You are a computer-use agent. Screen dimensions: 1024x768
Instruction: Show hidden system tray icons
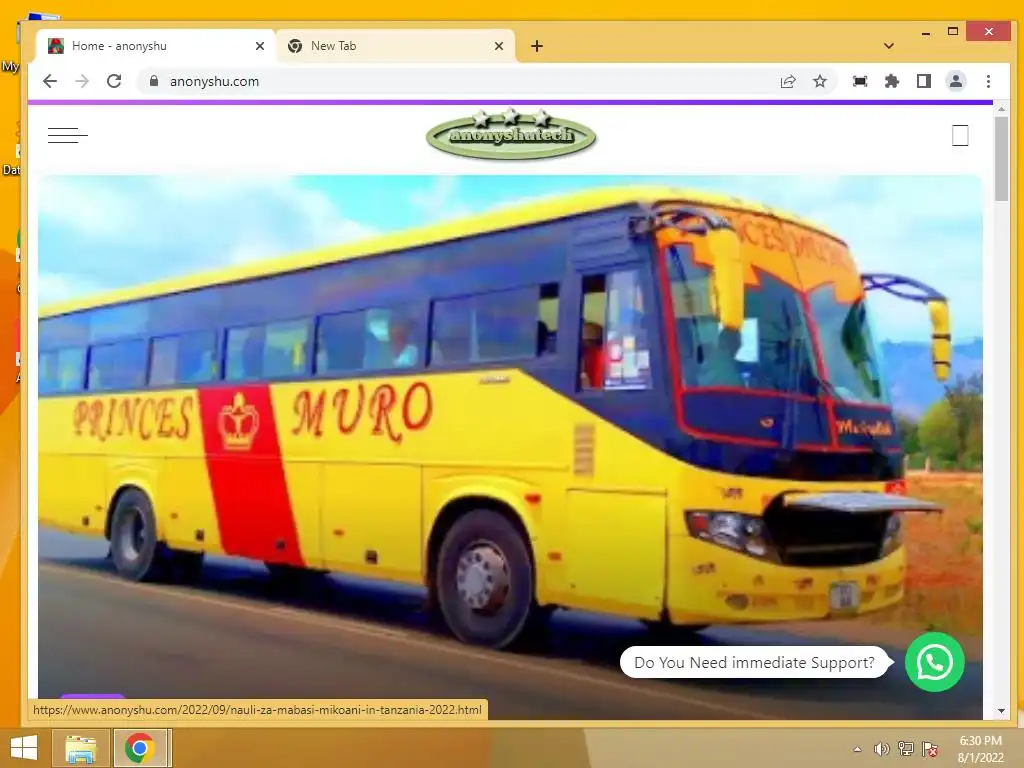(x=857, y=749)
